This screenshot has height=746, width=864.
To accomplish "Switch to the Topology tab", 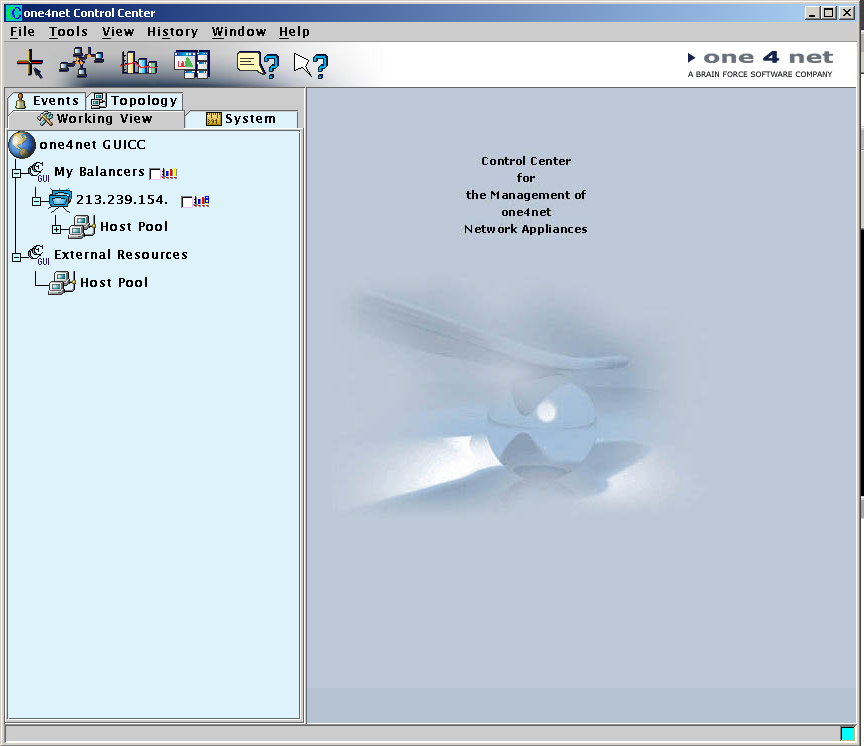I will pyautogui.click(x=135, y=101).
